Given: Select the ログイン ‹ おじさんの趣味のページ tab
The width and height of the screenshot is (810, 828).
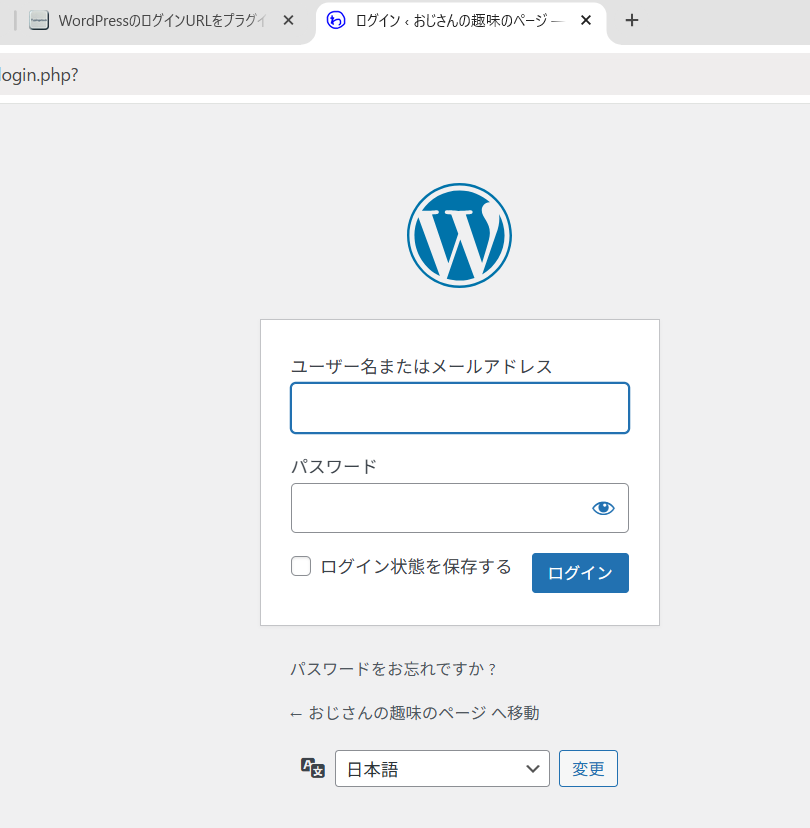Looking at the screenshot, I should tap(460, 21).
